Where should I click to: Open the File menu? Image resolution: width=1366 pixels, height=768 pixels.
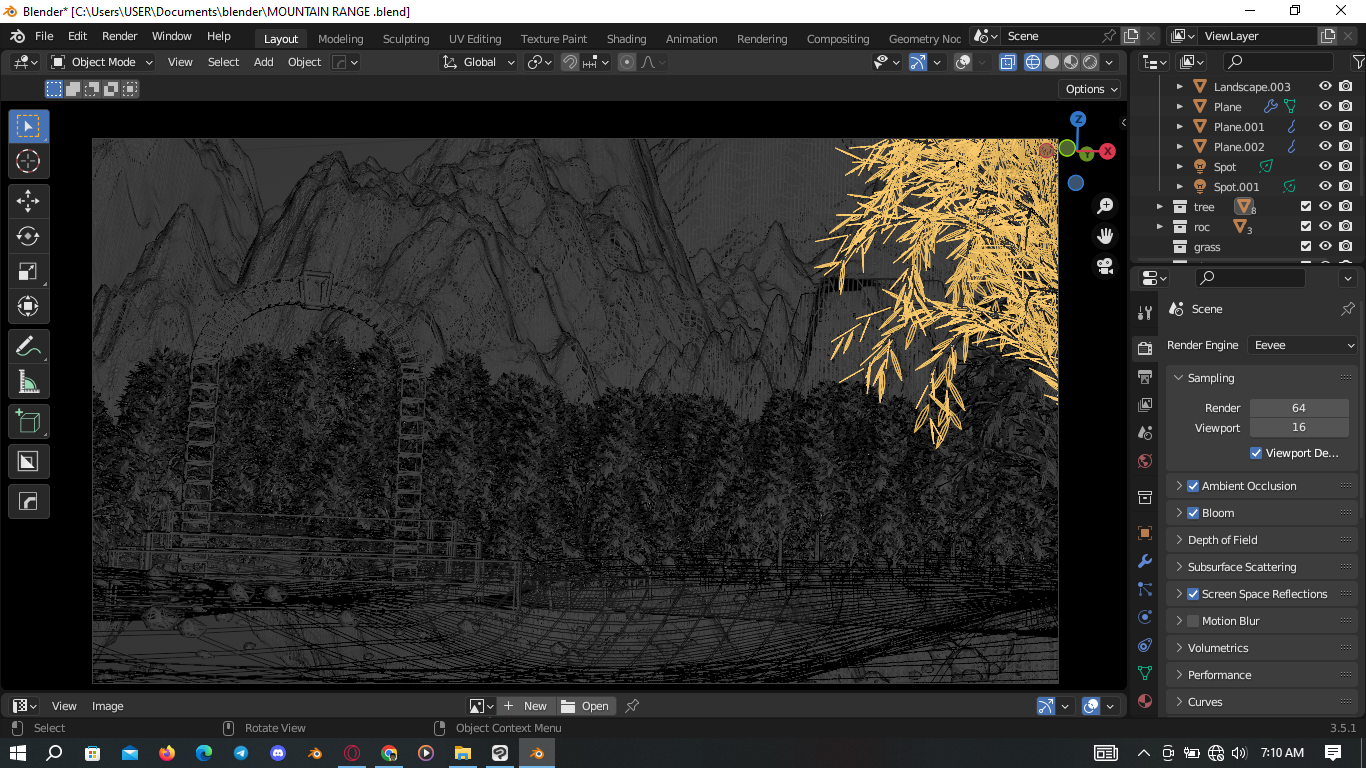44,36
